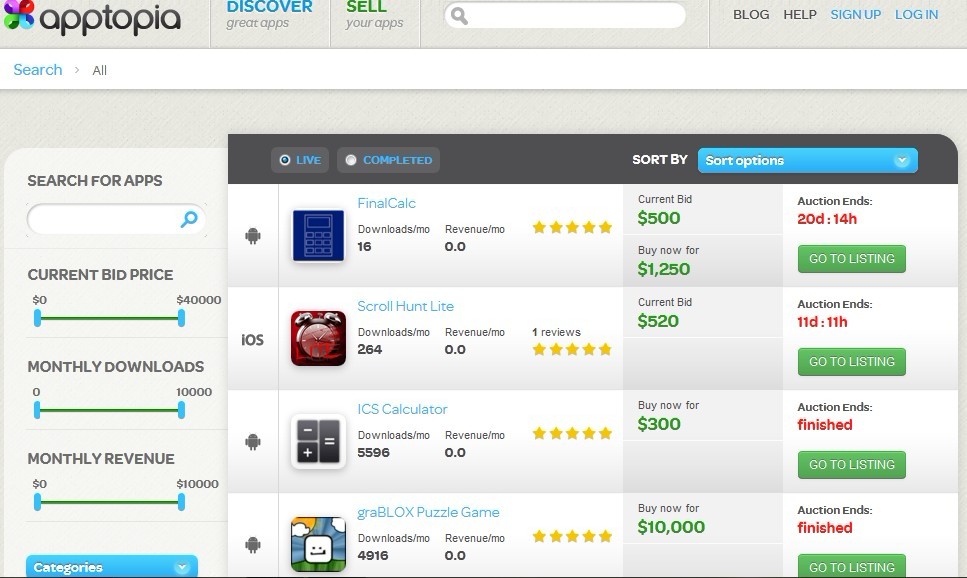Click the monthly downloads maximum slider handle

pos(181,410)
